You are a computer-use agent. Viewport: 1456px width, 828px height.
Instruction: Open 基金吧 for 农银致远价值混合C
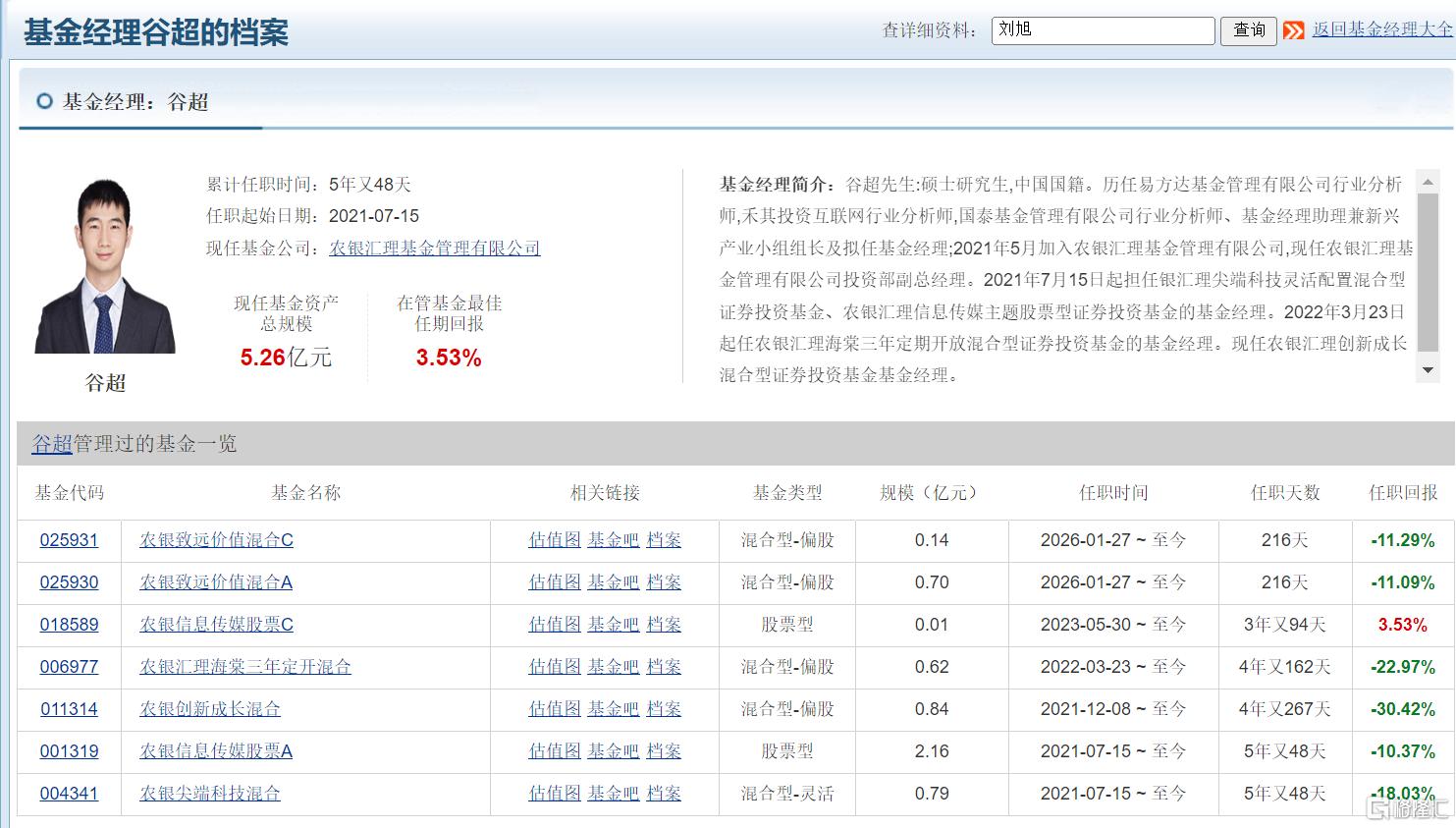614,540
